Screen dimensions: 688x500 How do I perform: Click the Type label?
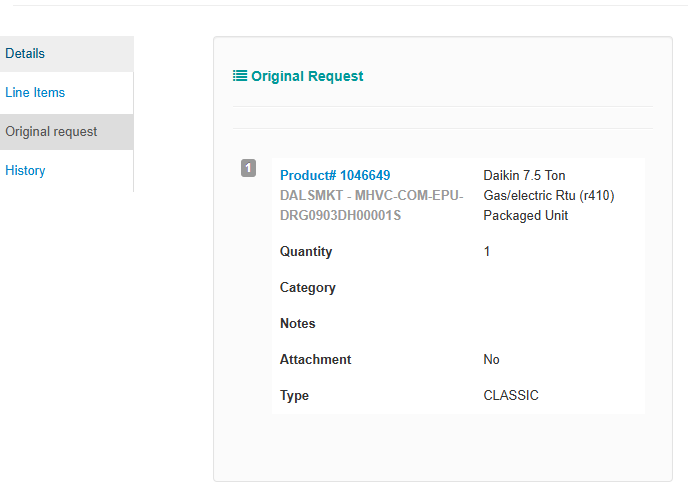(x=294, y=396)
